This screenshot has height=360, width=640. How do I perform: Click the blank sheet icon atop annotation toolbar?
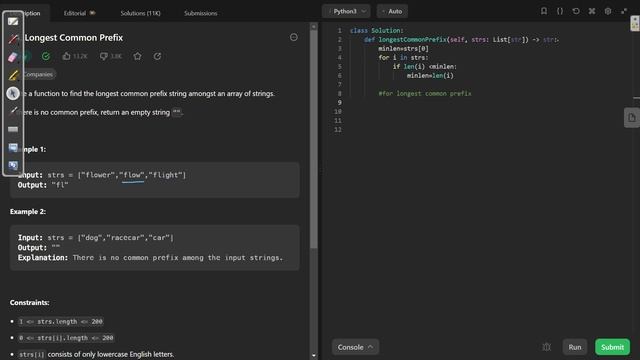[x=13, y=21]
